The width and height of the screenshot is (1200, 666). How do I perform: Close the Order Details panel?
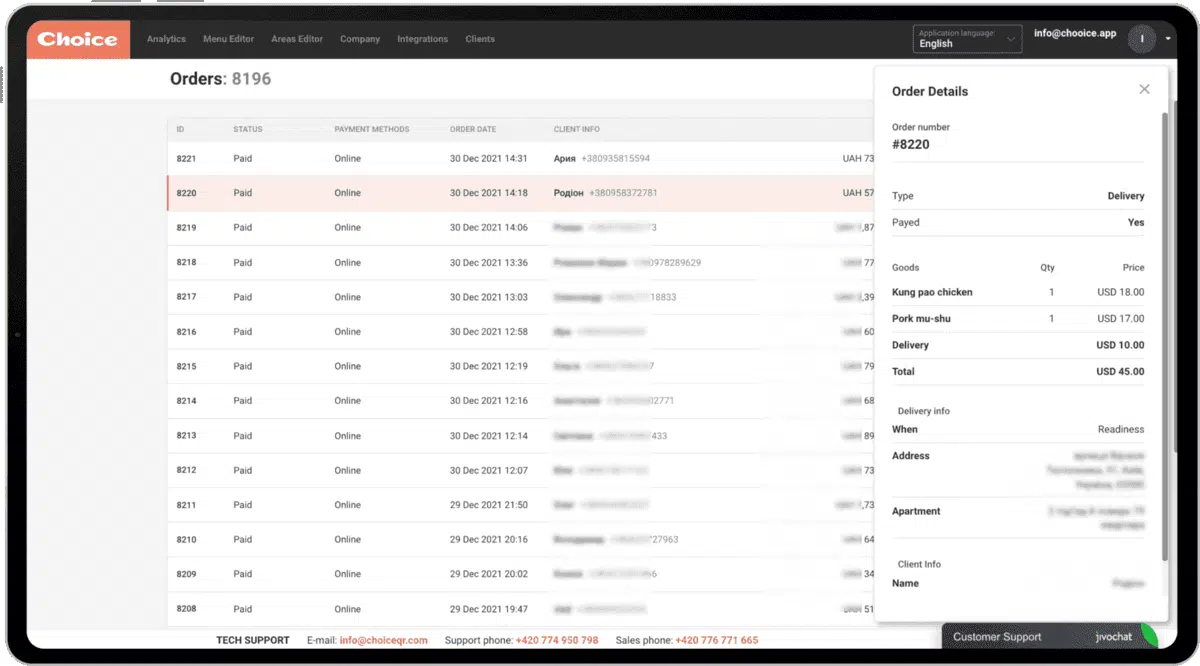pyautogui.click(x=1144, y=89)
